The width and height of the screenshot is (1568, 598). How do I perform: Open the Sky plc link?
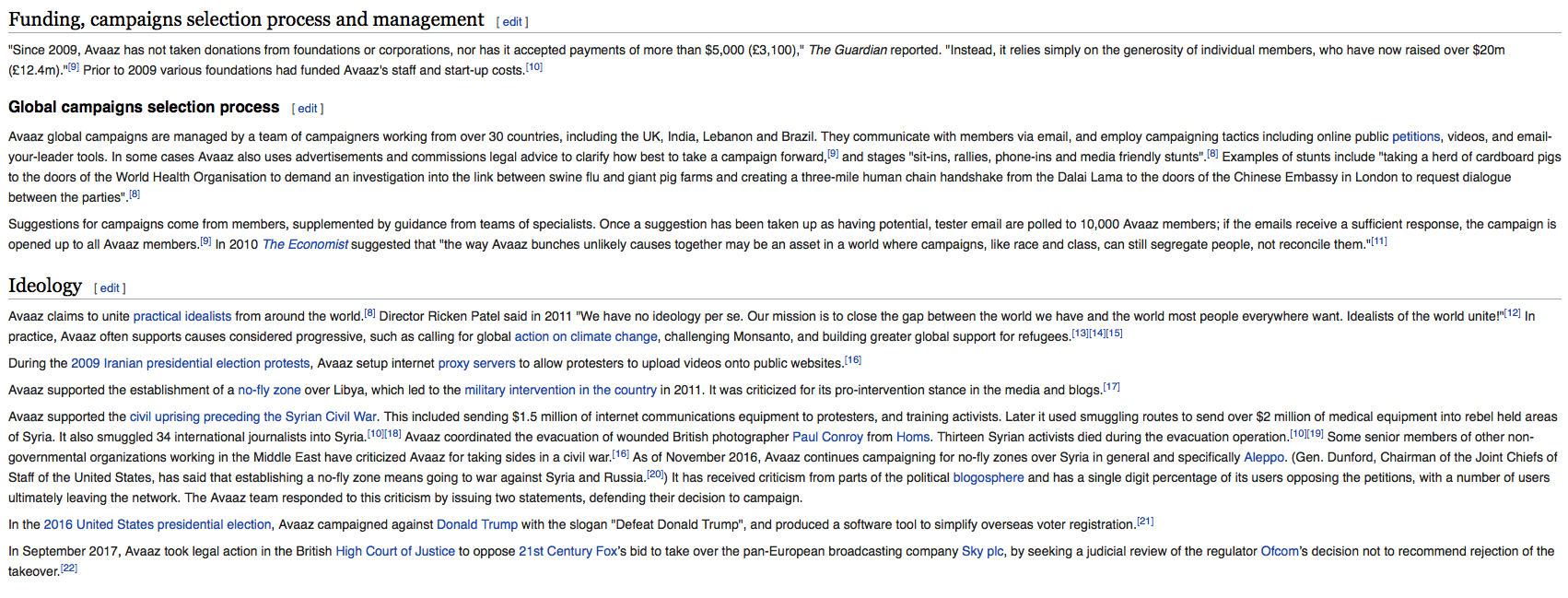pyautogui.click(x=983, y=551)
